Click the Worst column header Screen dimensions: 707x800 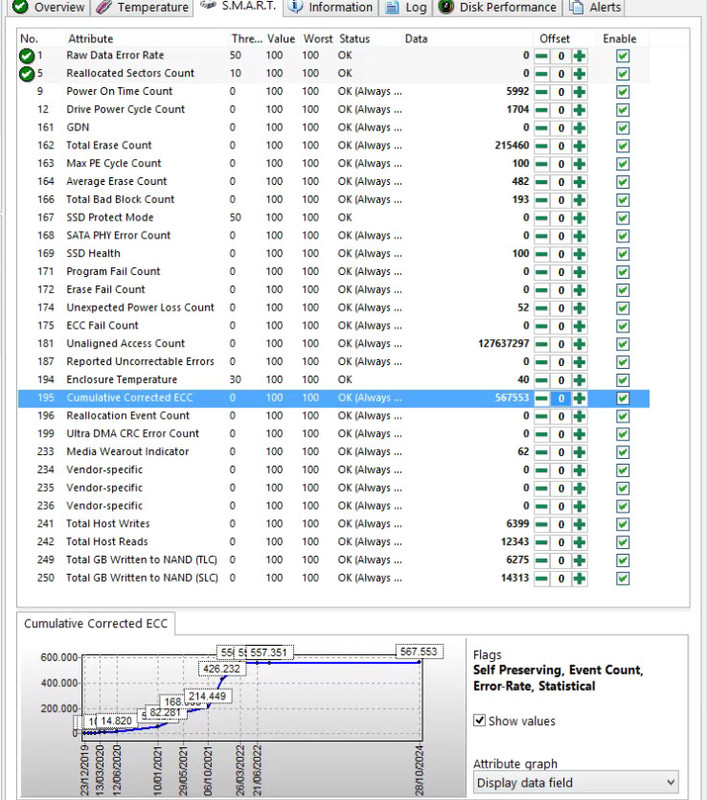coord(318,39)
